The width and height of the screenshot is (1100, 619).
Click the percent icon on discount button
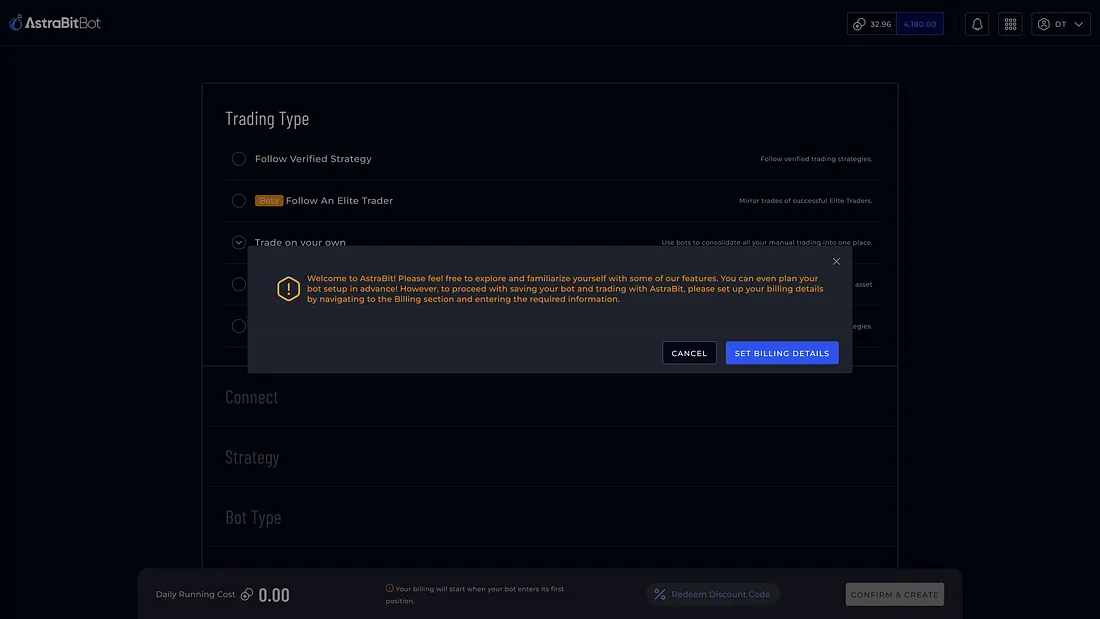tap(660, 594)
